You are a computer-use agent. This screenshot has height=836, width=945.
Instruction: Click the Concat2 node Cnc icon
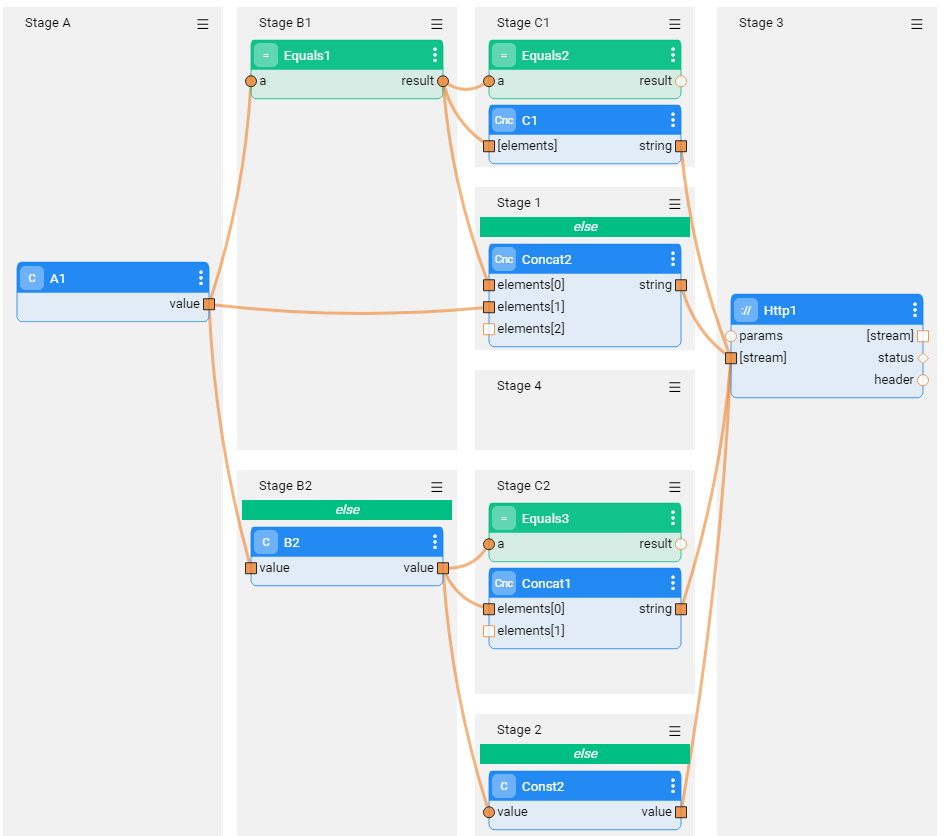(x=504, y=260)
